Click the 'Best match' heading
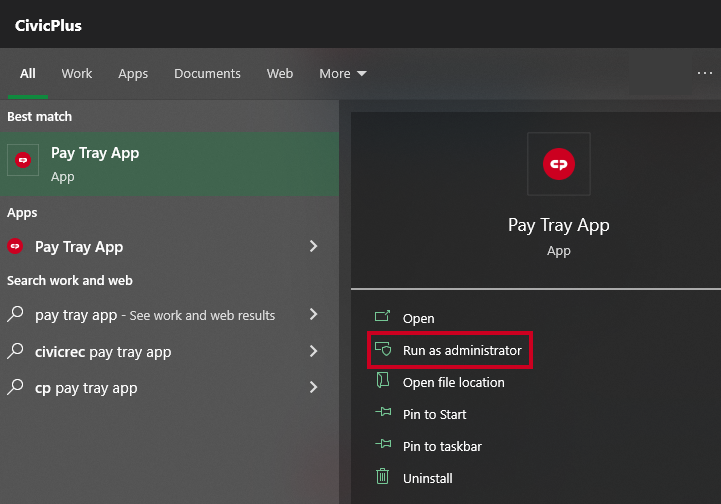 coord(40,116)
